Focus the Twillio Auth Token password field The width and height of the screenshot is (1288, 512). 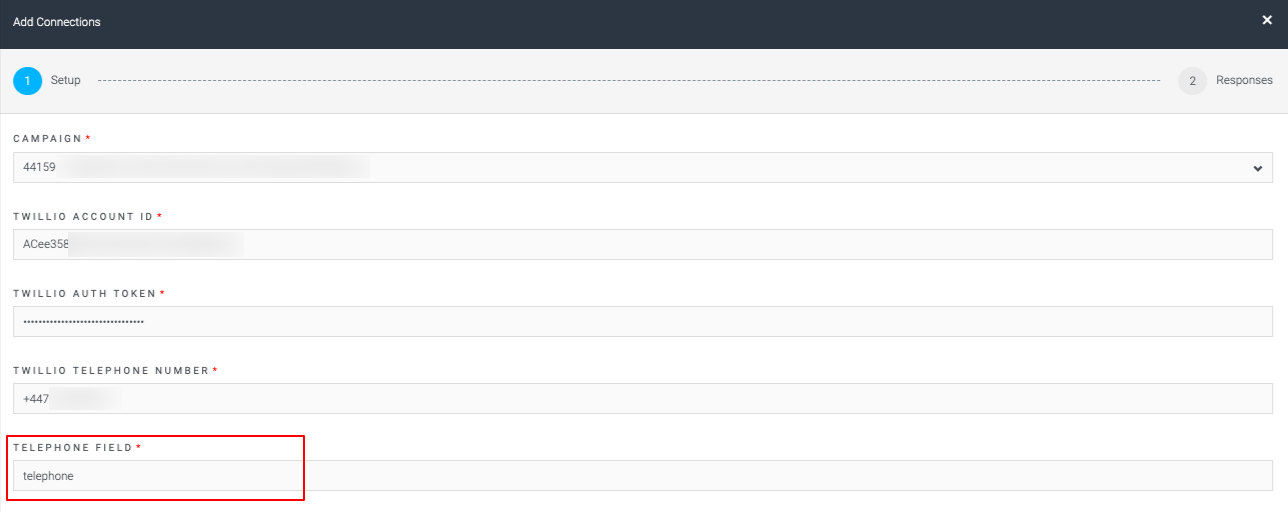643,322
